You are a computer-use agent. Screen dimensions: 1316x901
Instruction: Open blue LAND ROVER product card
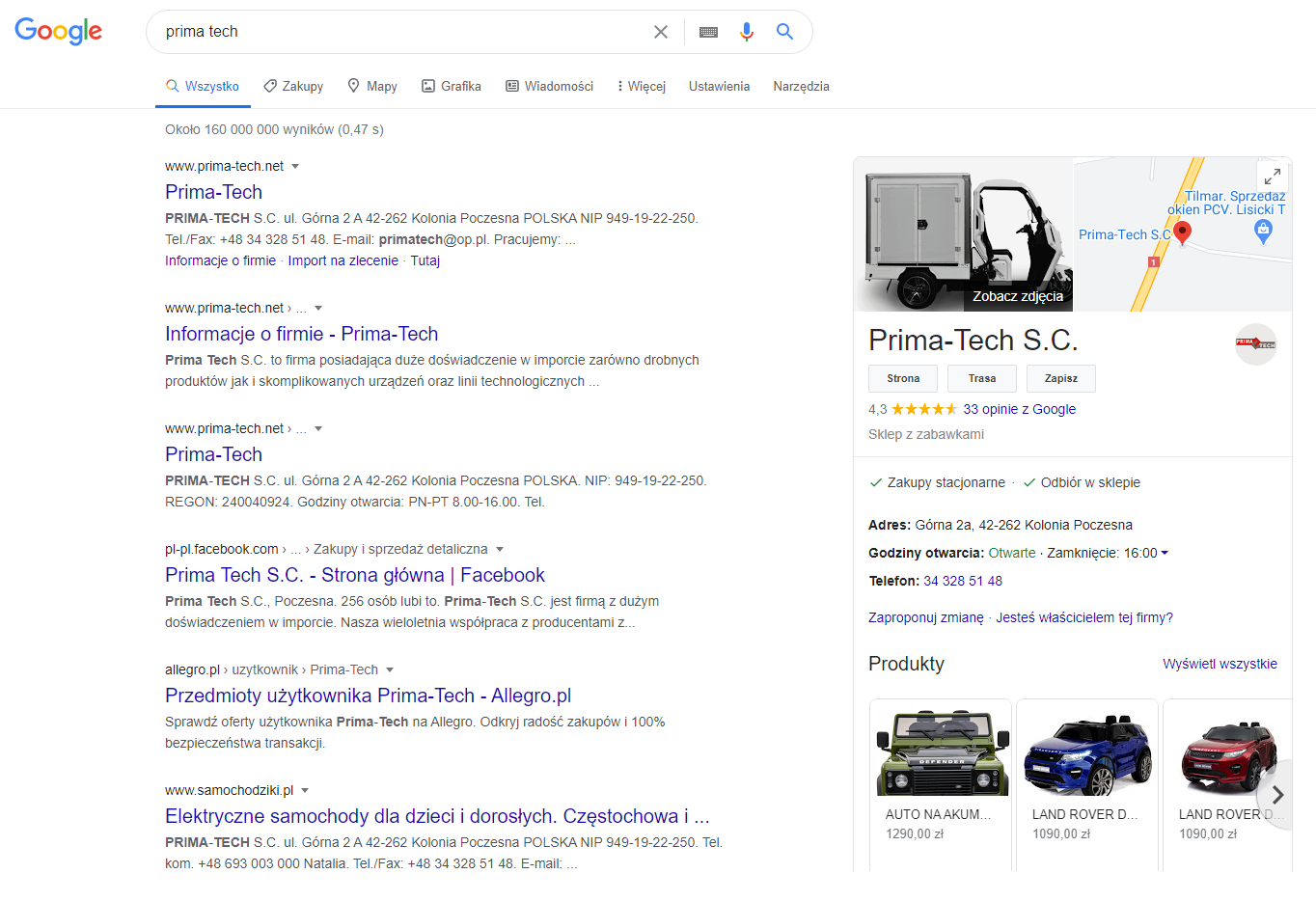[x=1087, y=783]
